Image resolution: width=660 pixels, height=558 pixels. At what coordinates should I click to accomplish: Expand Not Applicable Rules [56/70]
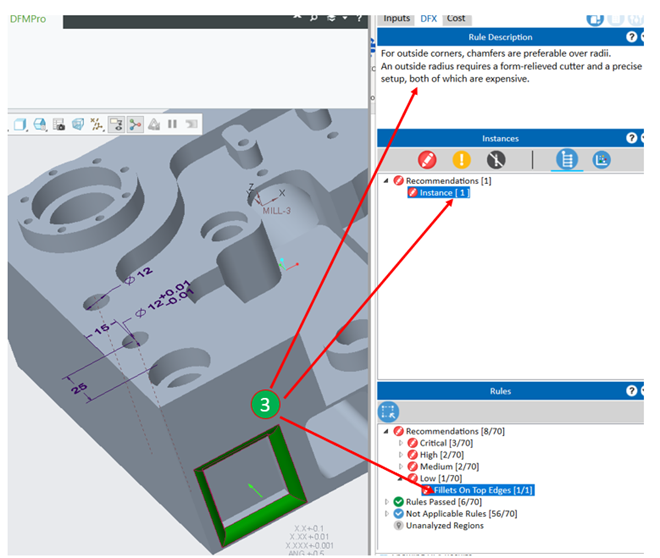tap(386, 513)
